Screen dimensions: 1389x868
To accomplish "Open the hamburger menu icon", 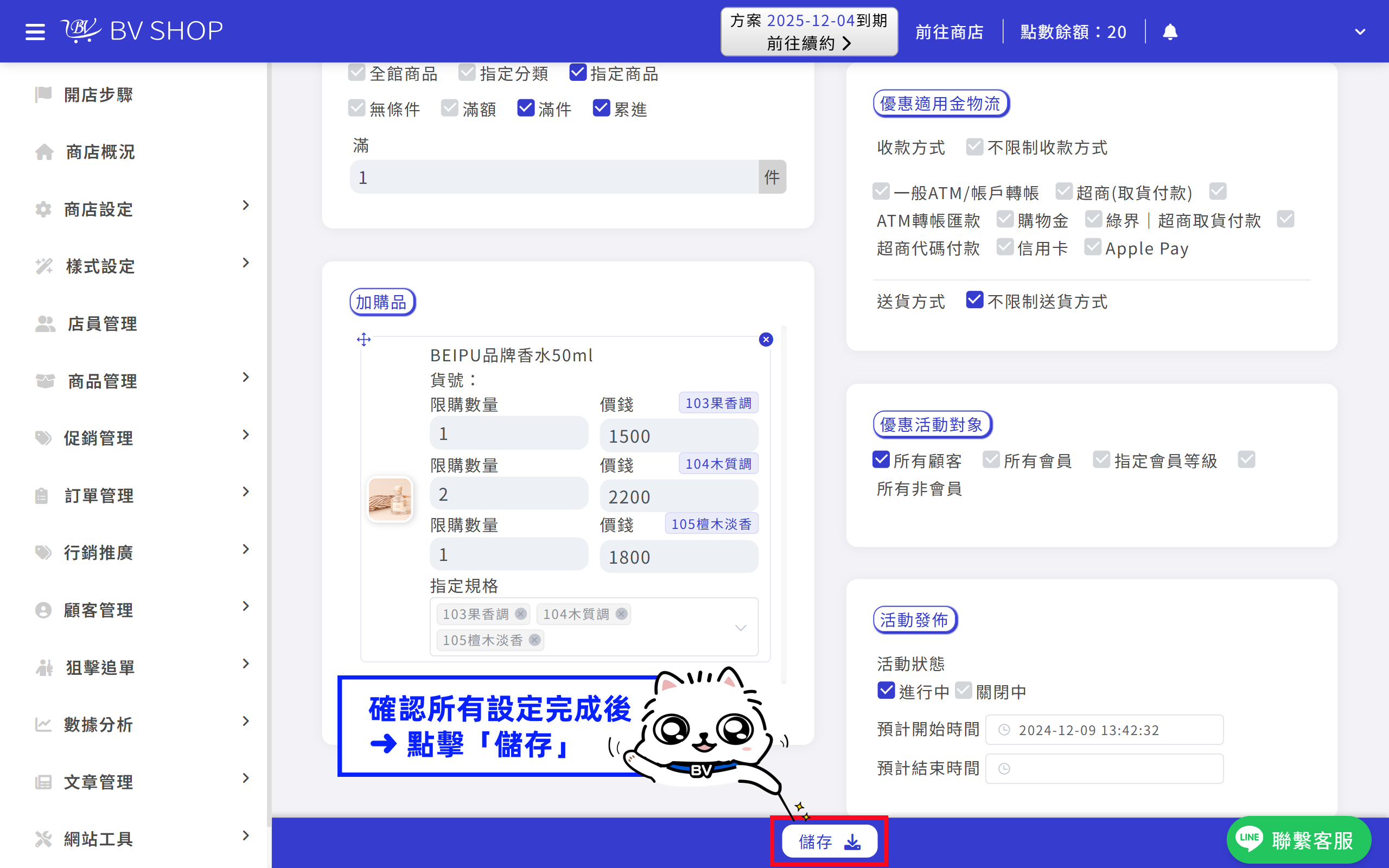I will 35,31.
